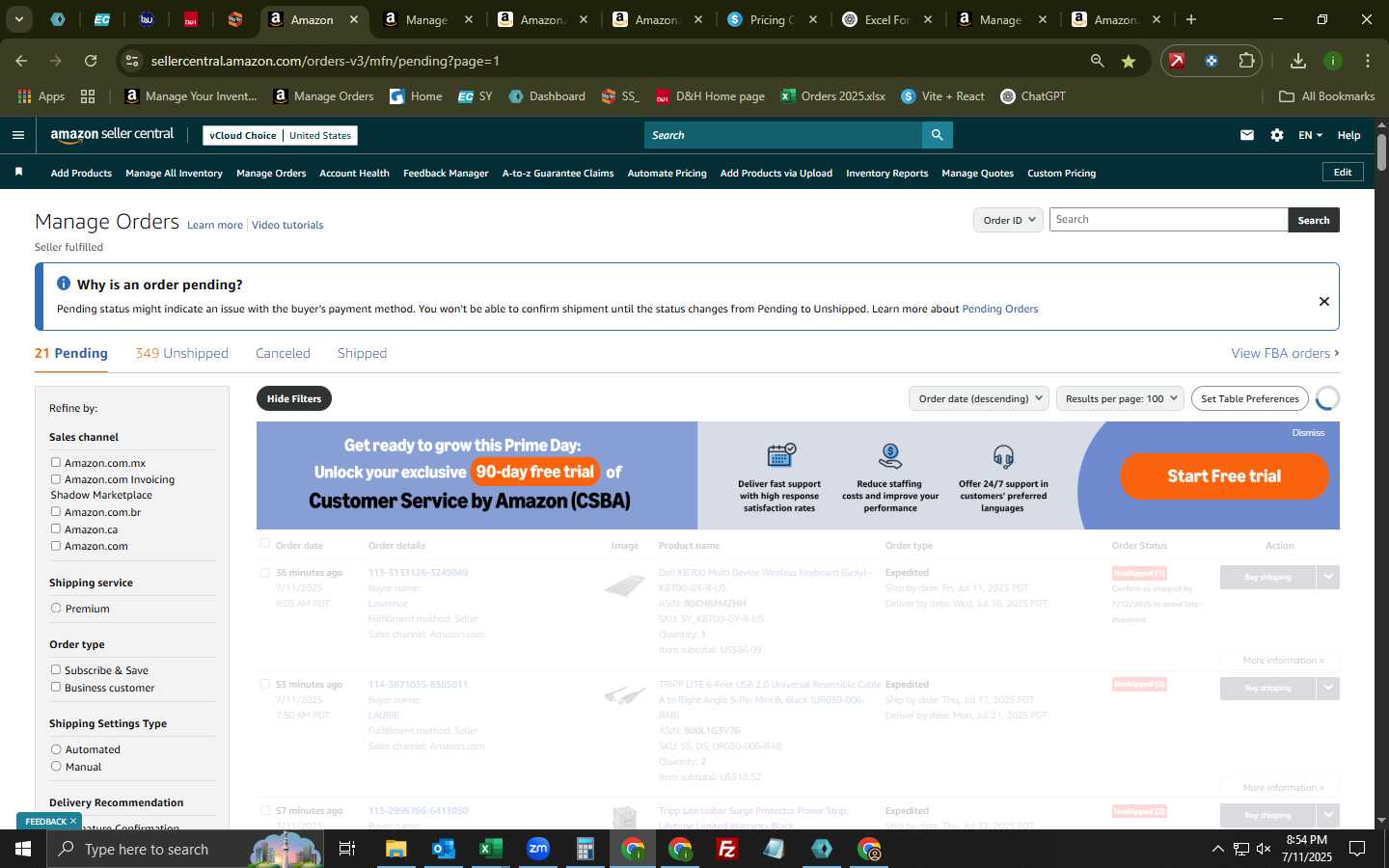
Task: Select Automated shipping settings type
Action: (x=56, y=749)
